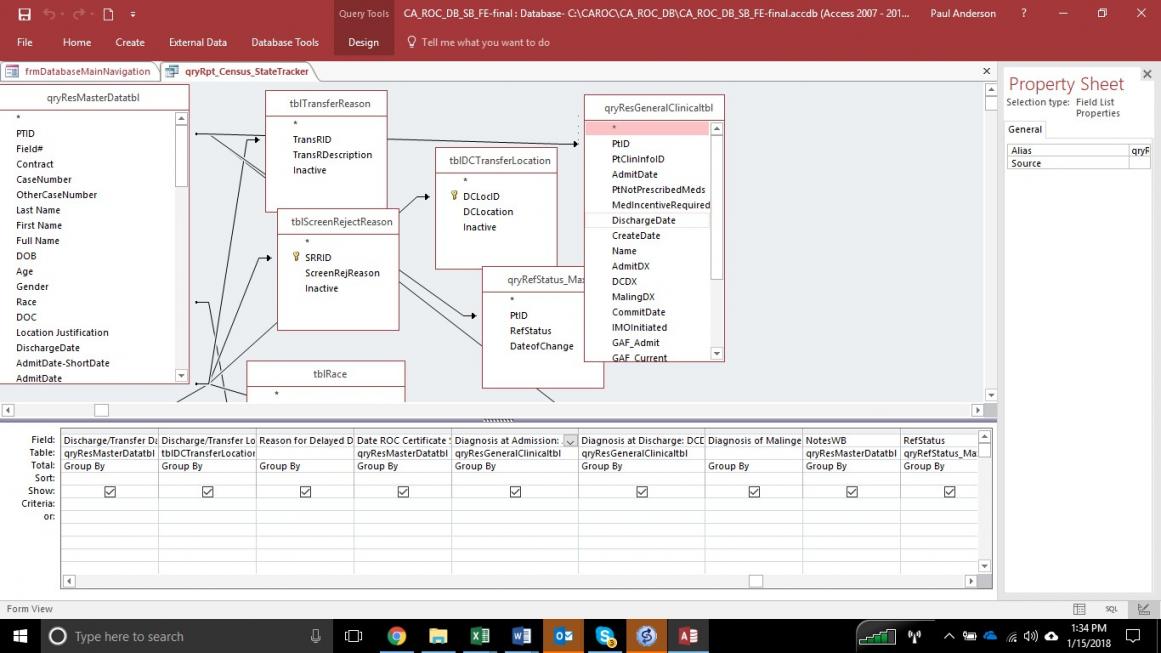
Task: Open the Diagnosis at Admission field dropdown
Action: 570,440
